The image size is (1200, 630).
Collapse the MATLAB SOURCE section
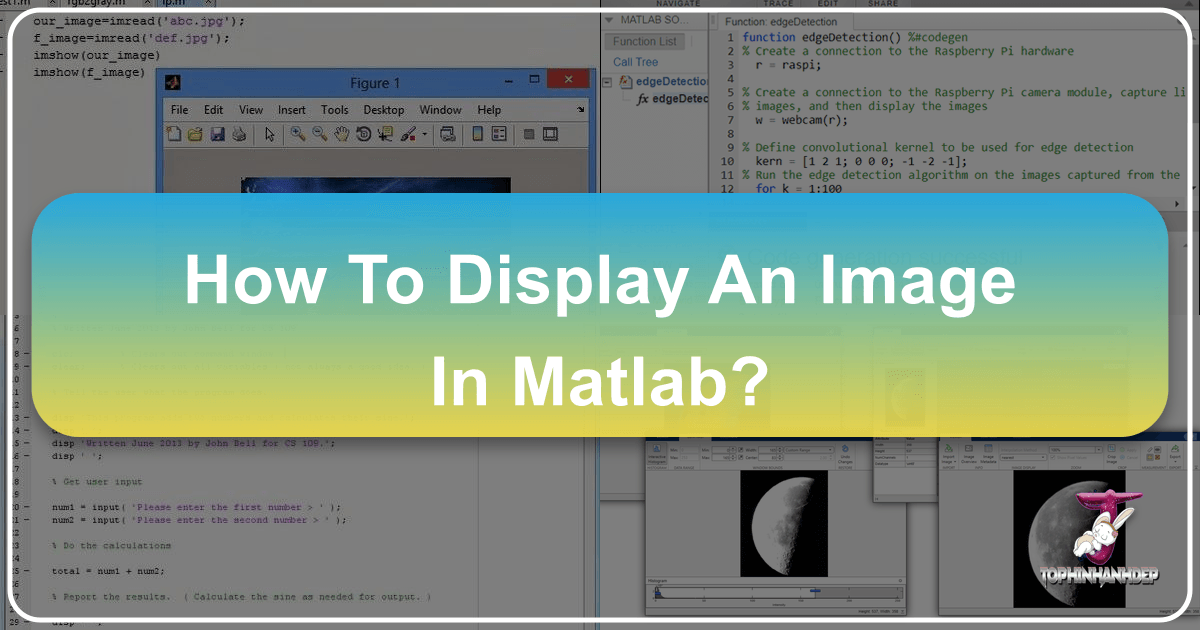pyautogui.click(x=609, y=20)
